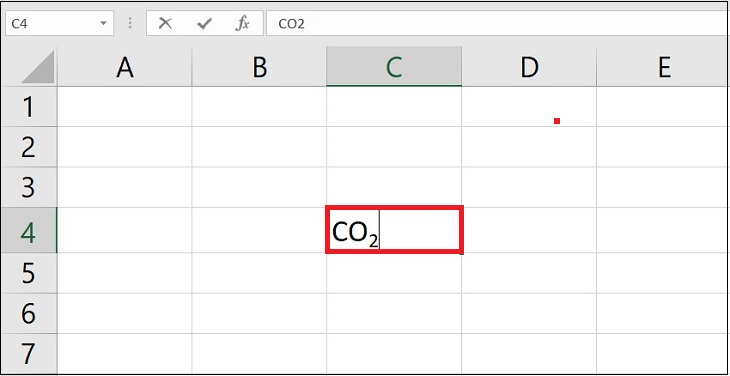730x376 pixels.
Task: Select column B header
Action: click(259, 67)
